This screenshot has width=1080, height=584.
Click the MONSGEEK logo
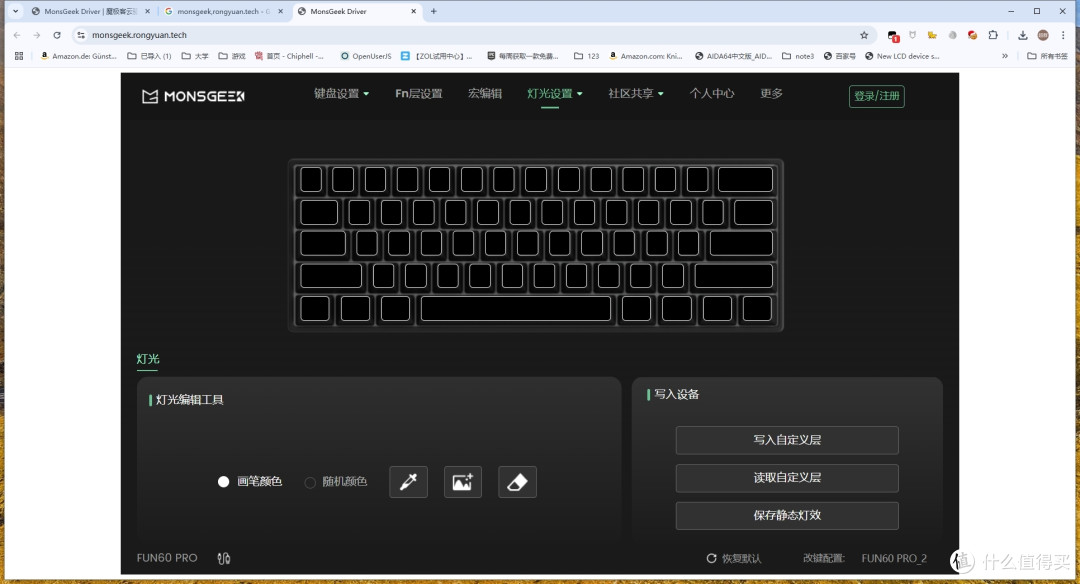point(193,96)
